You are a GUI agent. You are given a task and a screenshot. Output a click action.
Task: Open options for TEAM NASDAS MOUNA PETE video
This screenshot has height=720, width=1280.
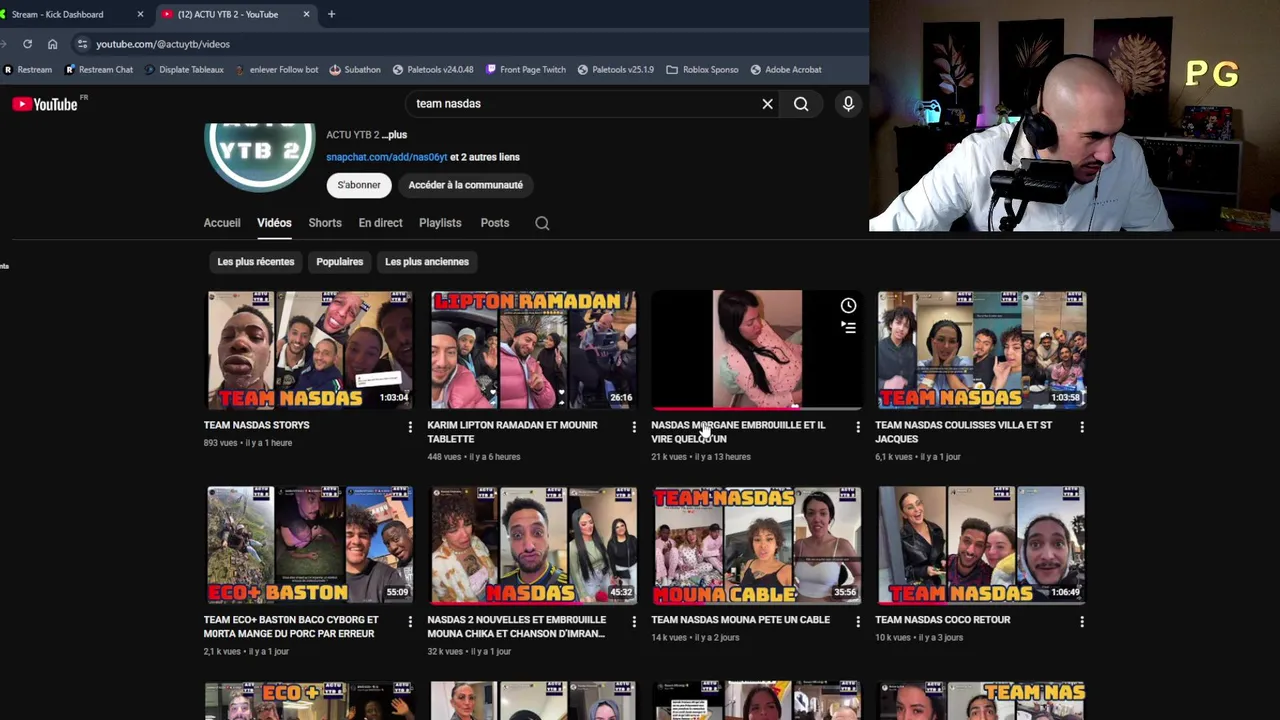(x=857, y=622)
